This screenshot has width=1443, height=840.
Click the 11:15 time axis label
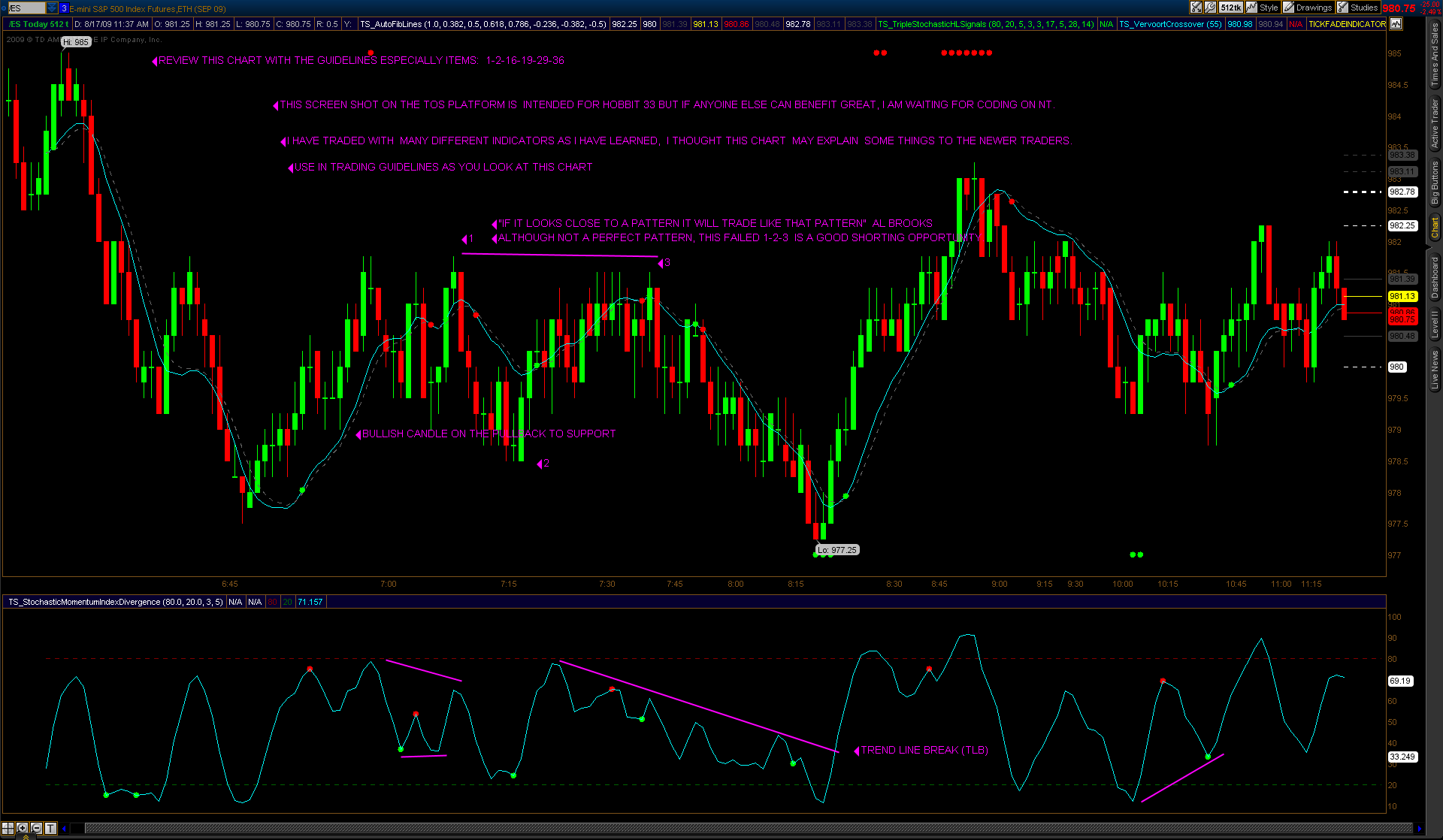[1311, 584]
